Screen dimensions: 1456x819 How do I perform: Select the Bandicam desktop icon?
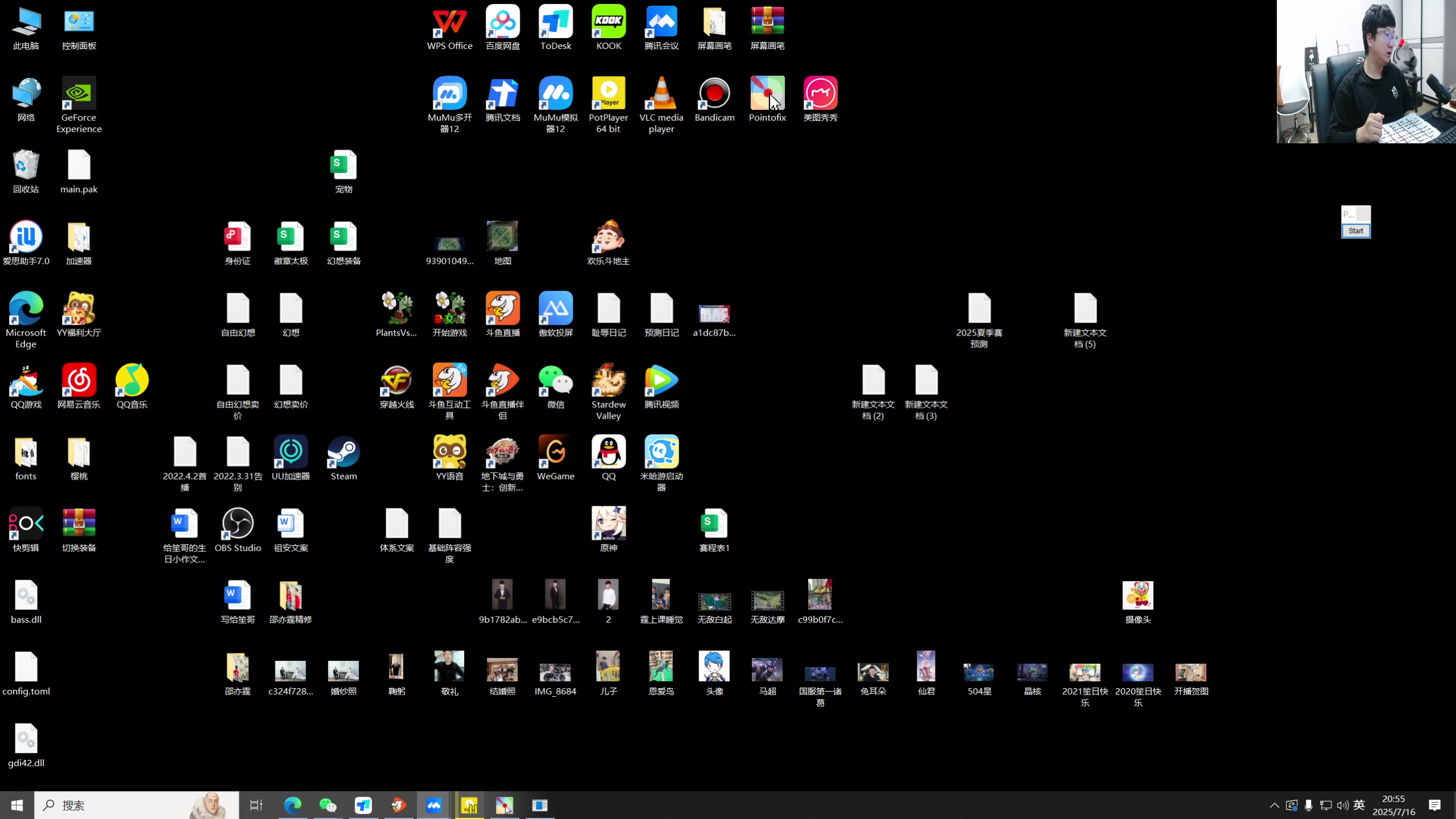click(714, 100)
